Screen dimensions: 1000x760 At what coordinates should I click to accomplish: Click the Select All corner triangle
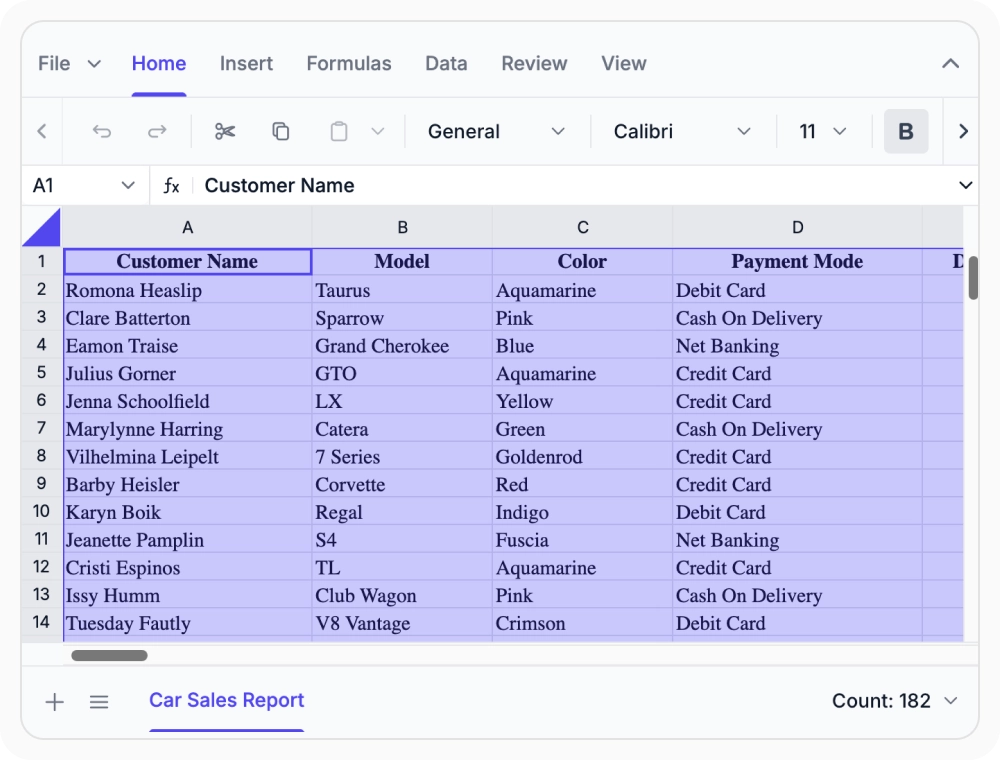[42, 228]
